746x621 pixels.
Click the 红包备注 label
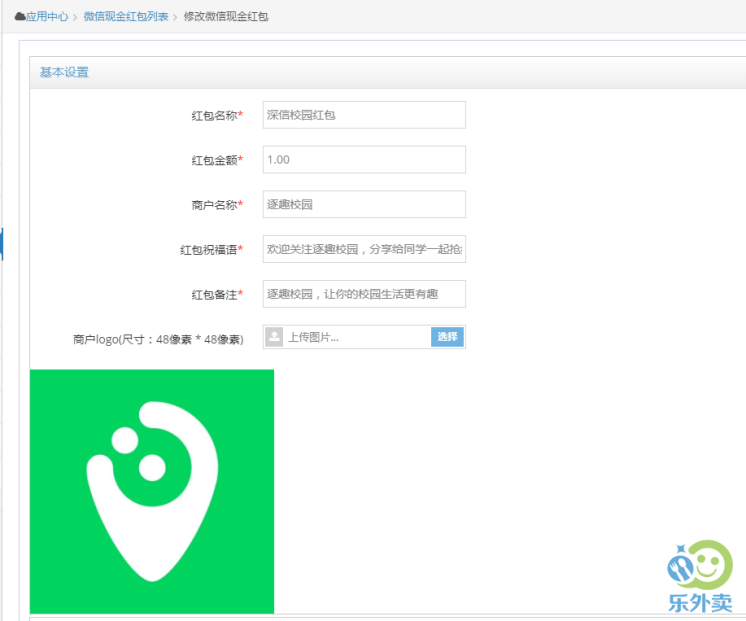[x=217, y=294]
